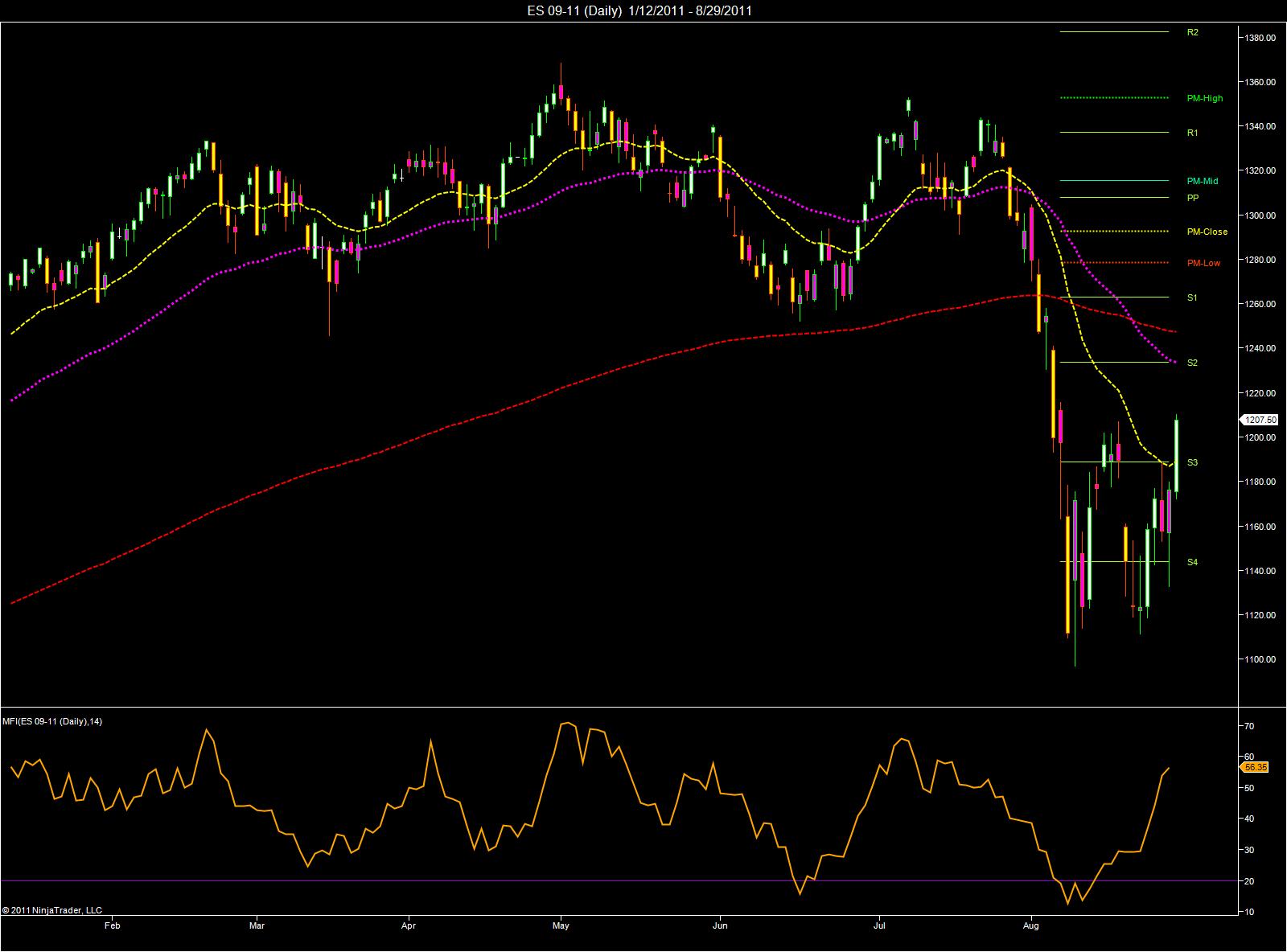This screenshot has height=952, width=1287.
Task: Select 1120.00 on the price axis
Action: pos(1261,615)
